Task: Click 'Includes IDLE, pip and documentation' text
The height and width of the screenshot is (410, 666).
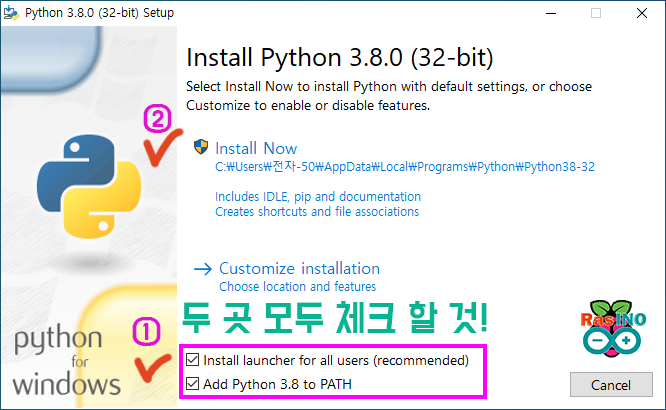Action: click(x=318, y=197)
